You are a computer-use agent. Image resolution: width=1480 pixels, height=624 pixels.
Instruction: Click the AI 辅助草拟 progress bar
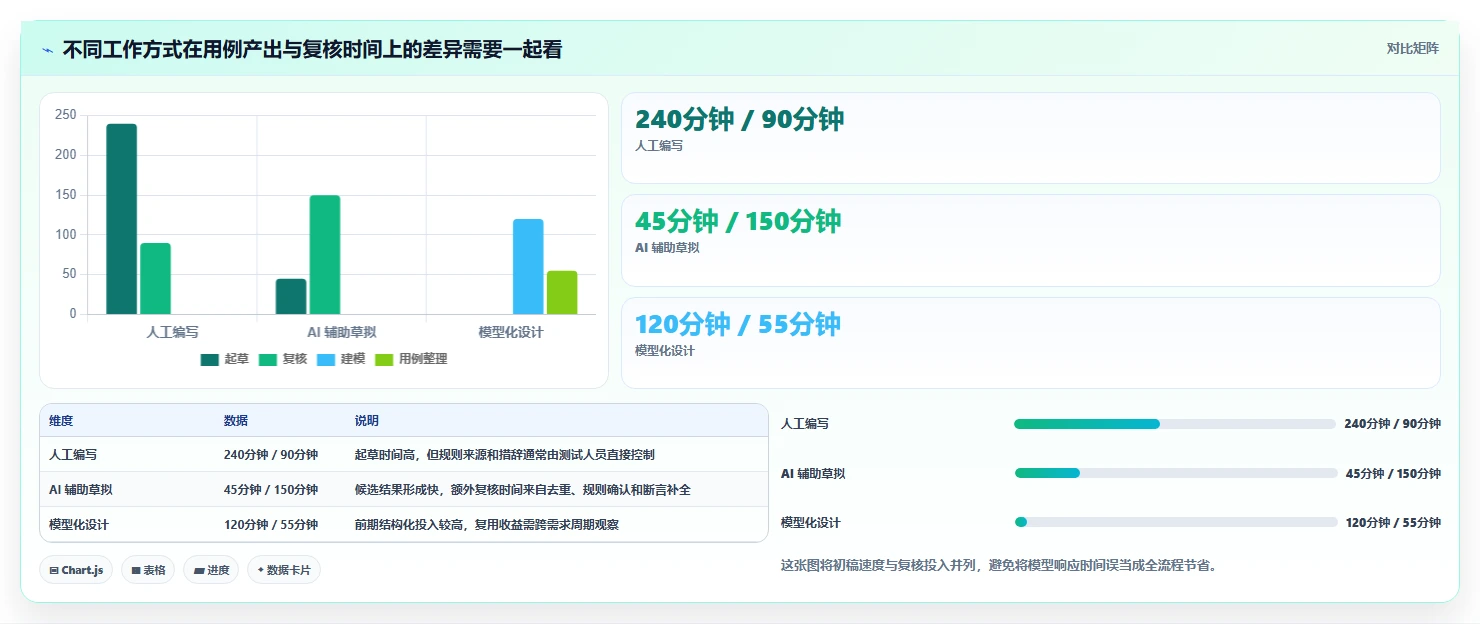pyautogui.click(x=1176, y=473)
